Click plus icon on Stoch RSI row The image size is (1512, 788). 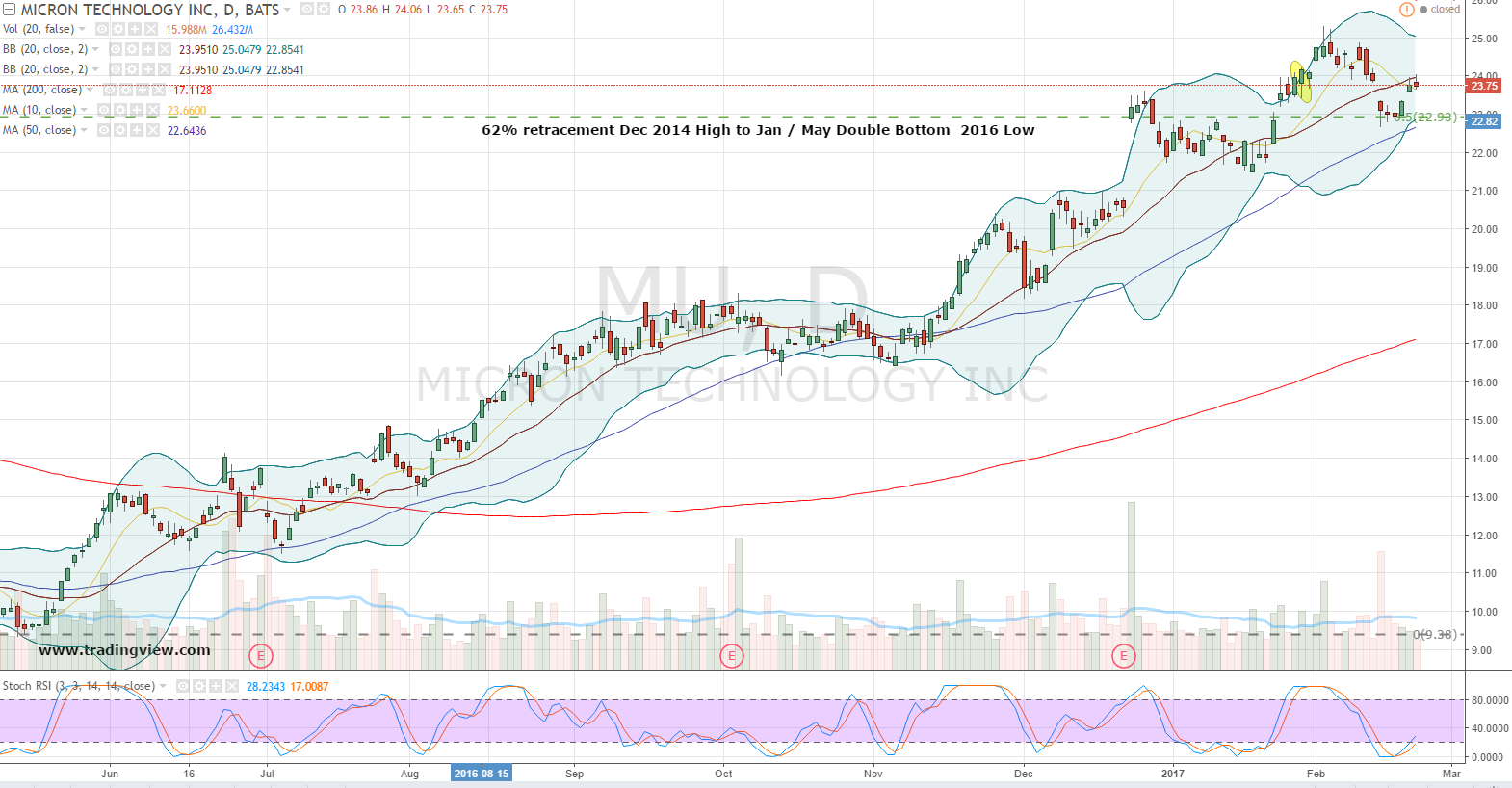pyautogui.click(x=216, y=686)
